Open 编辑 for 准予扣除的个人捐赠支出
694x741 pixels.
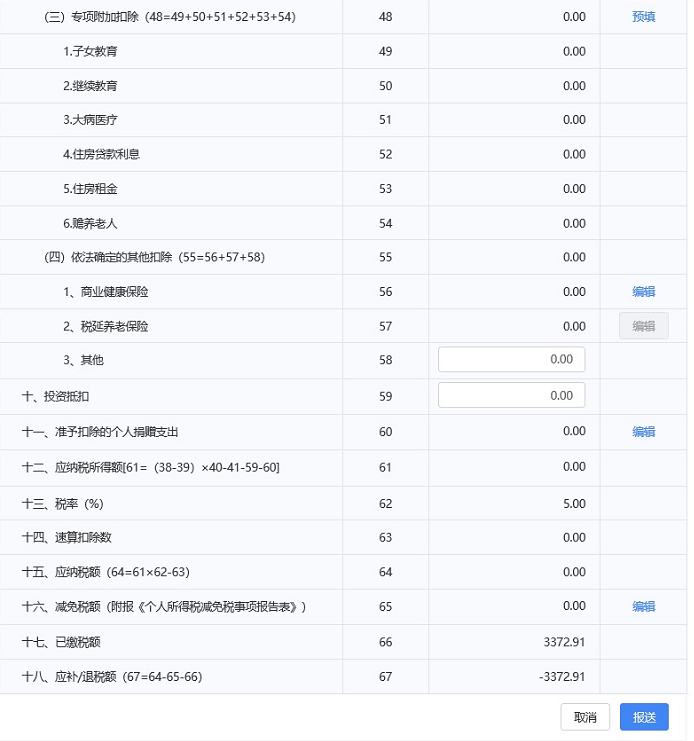(643, 431)
